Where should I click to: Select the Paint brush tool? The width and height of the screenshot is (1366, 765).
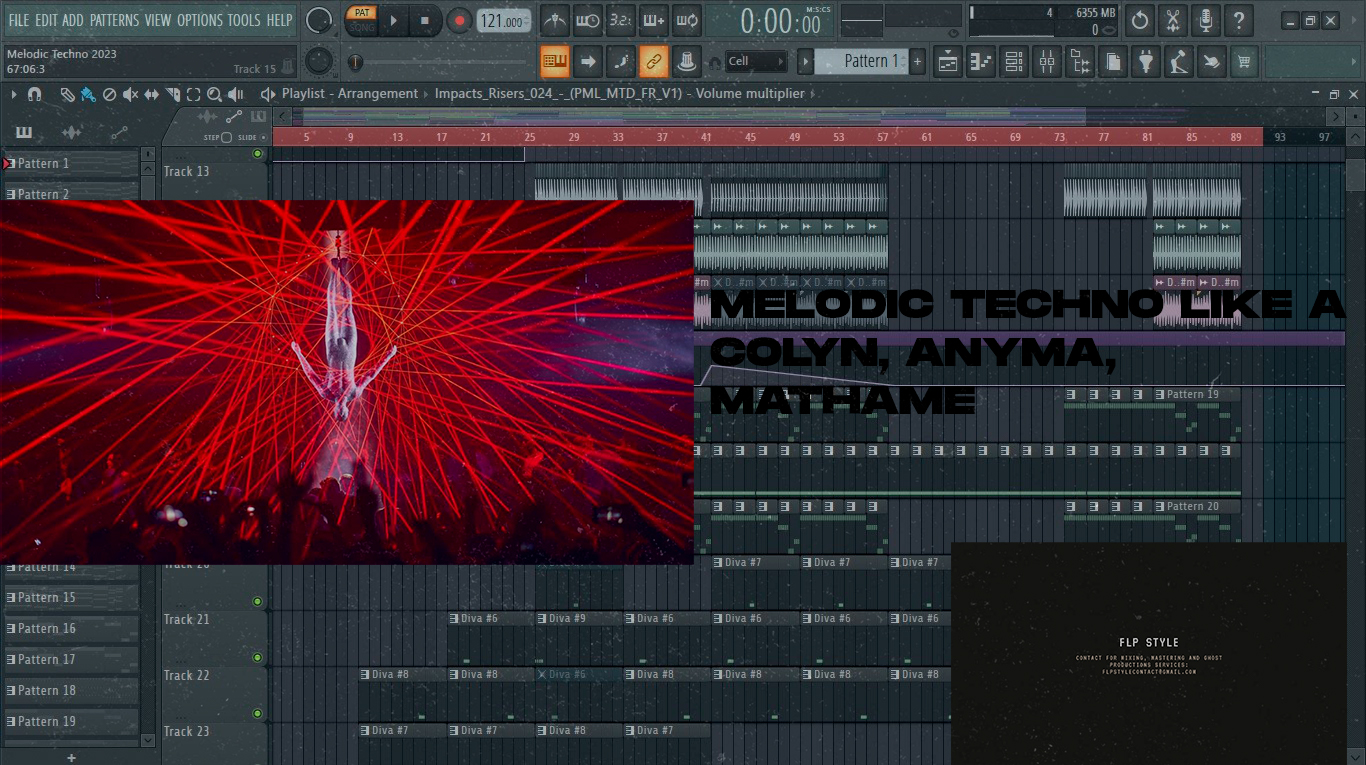pyautogui.click(x=88, y=94)
